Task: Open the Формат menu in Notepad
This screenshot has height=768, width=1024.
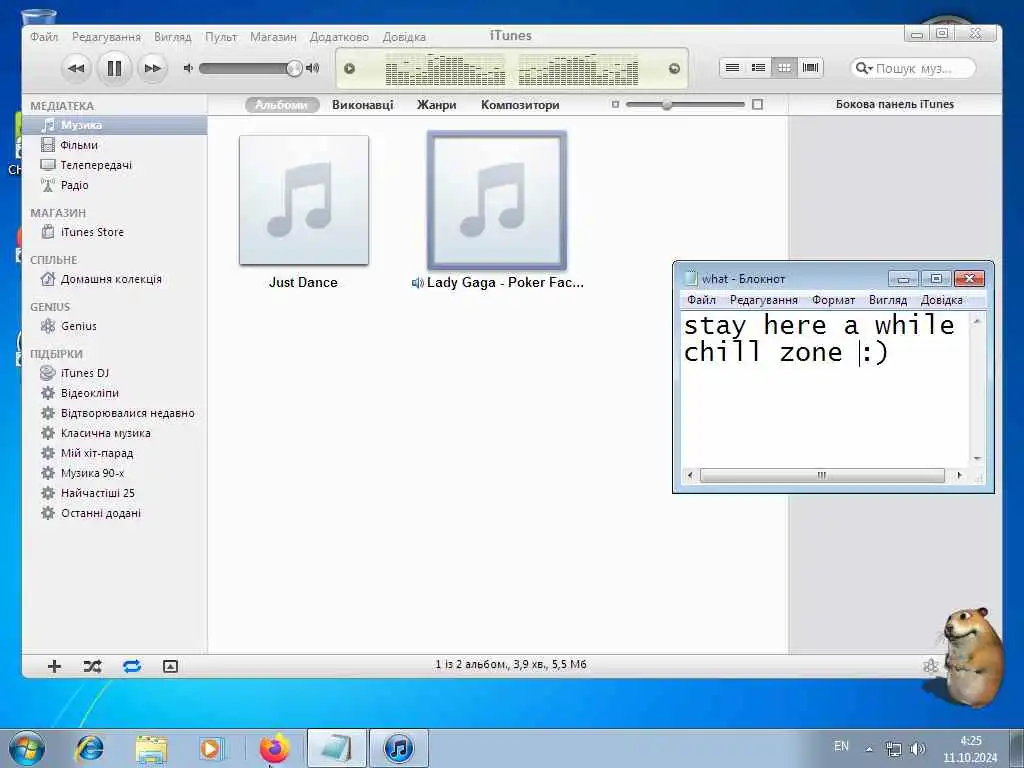Action: (833, 300)
